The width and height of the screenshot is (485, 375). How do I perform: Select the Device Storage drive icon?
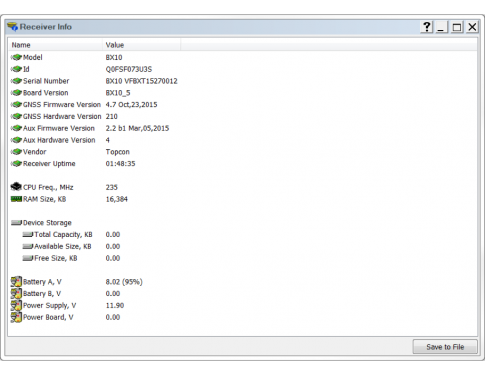click(16, 223)
